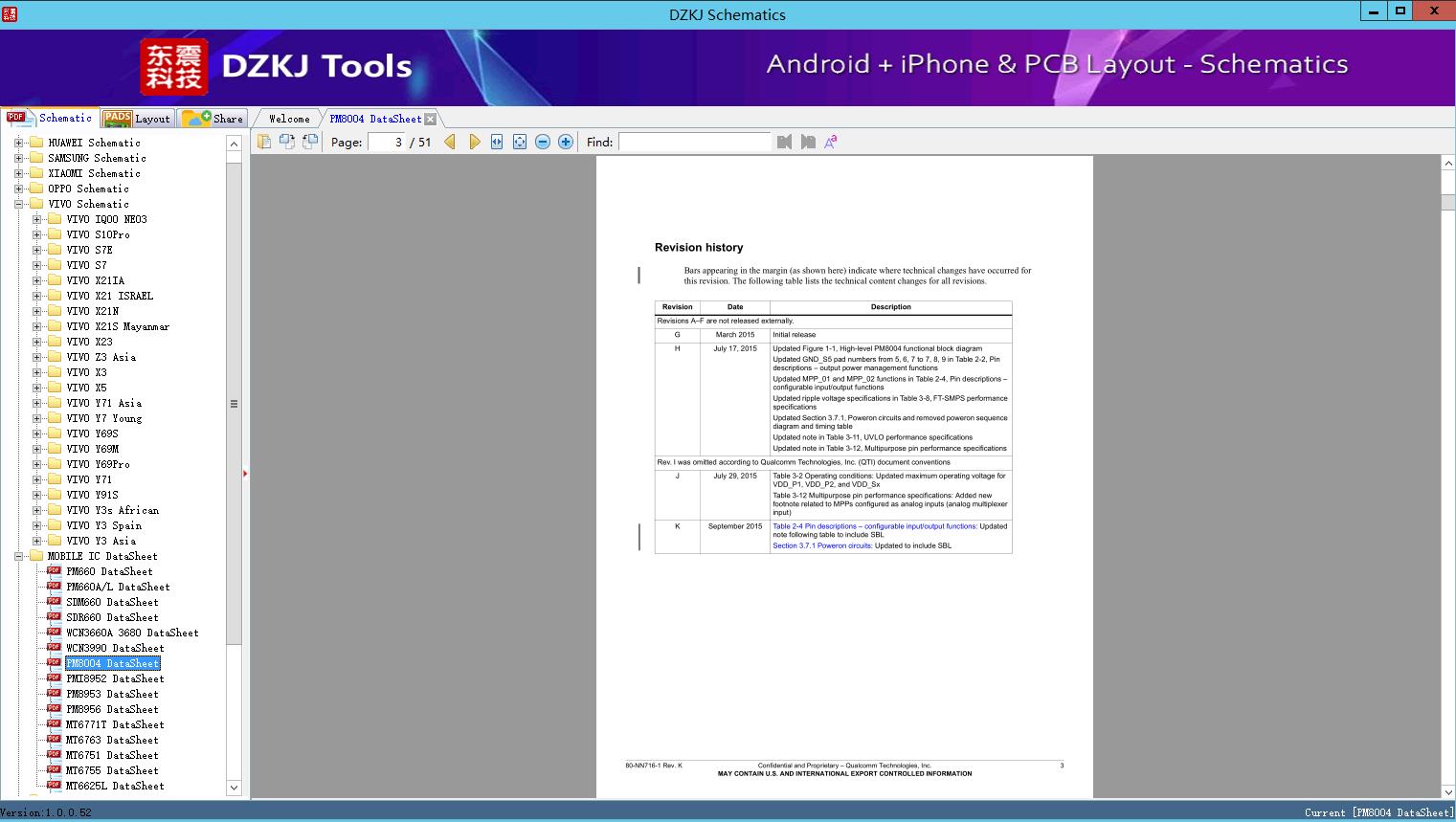Screen dimensions: 1456x822
Task: Fit page to width
Action: (497, 142)
